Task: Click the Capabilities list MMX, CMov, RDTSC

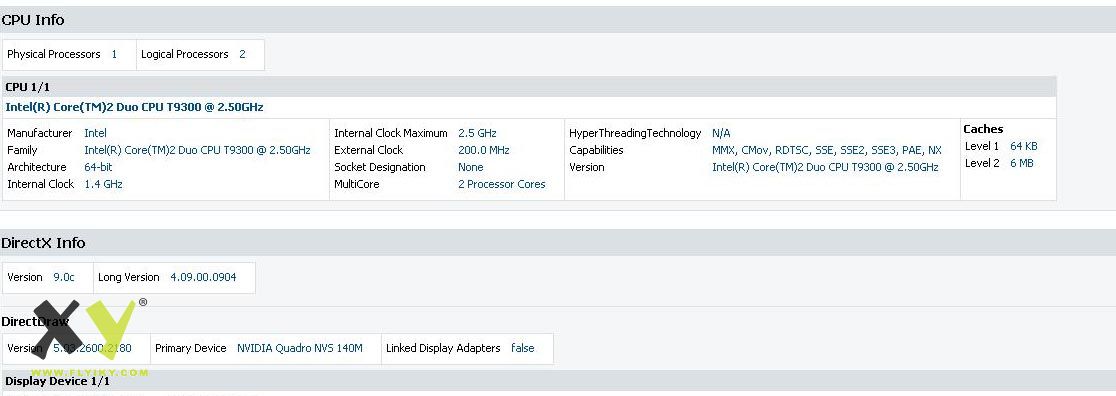Action: [x=827, y=150]
